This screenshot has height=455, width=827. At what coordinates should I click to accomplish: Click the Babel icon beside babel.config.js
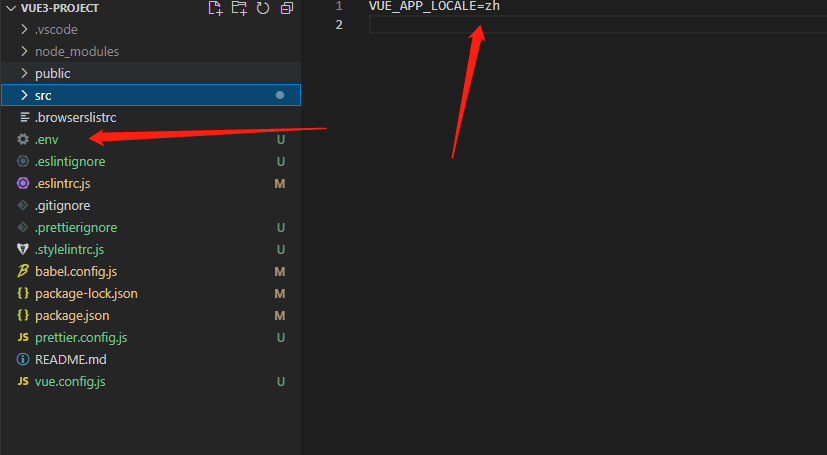[23, 271]
